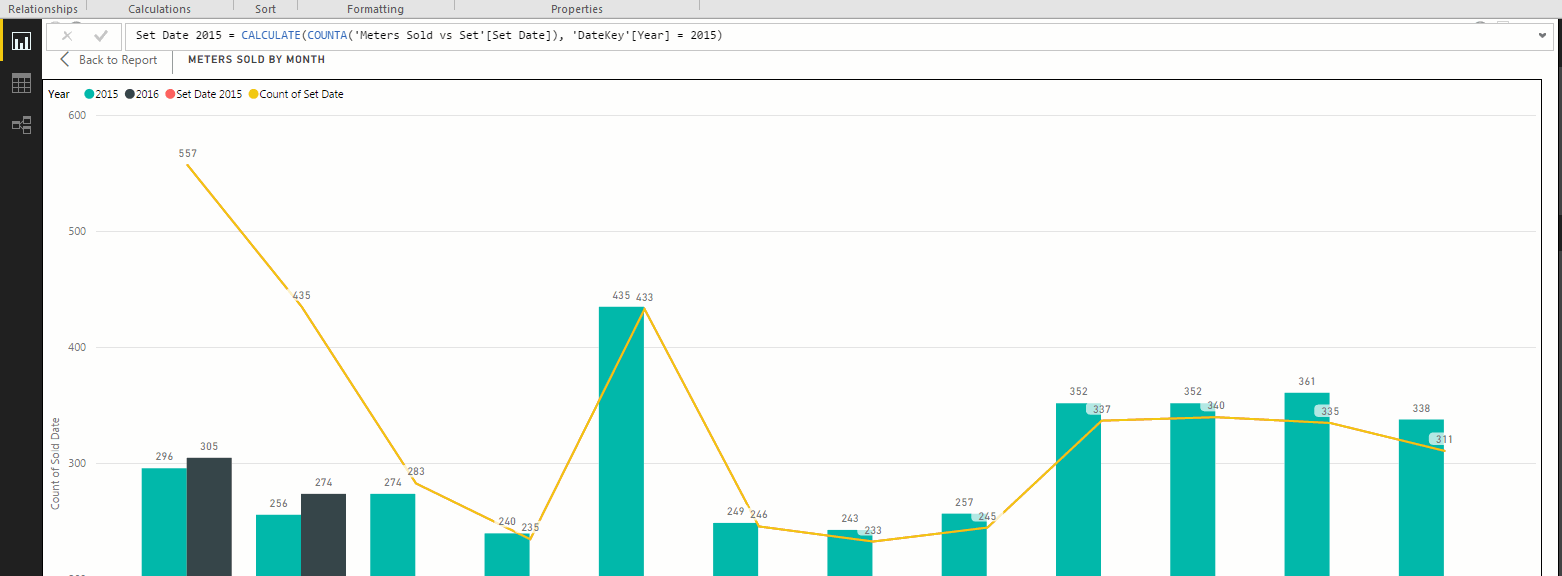Select the tall 2015 bar labeled 435
The image size is (1562, 576).
pos(621,441)
